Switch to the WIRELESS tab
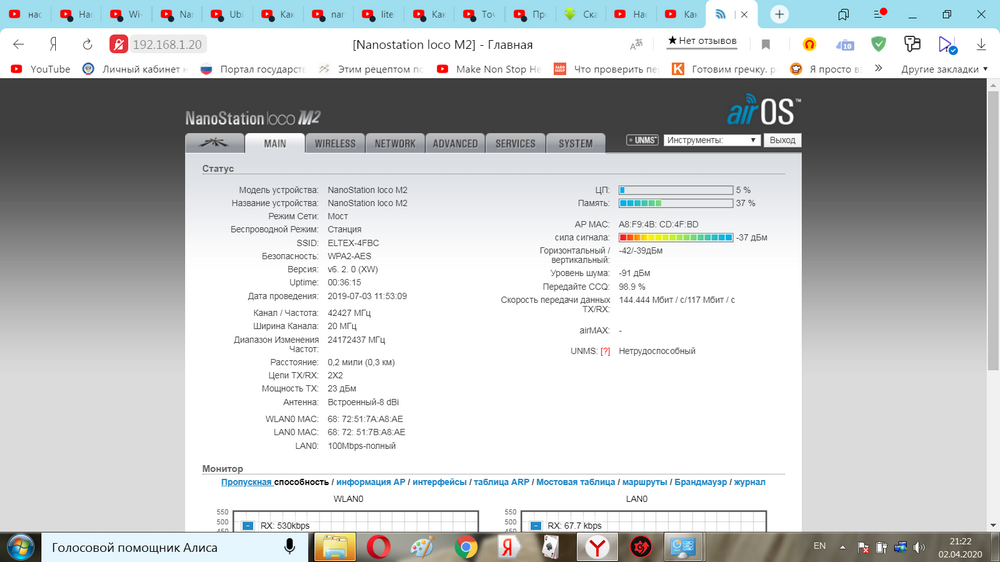 coord(335,144)
